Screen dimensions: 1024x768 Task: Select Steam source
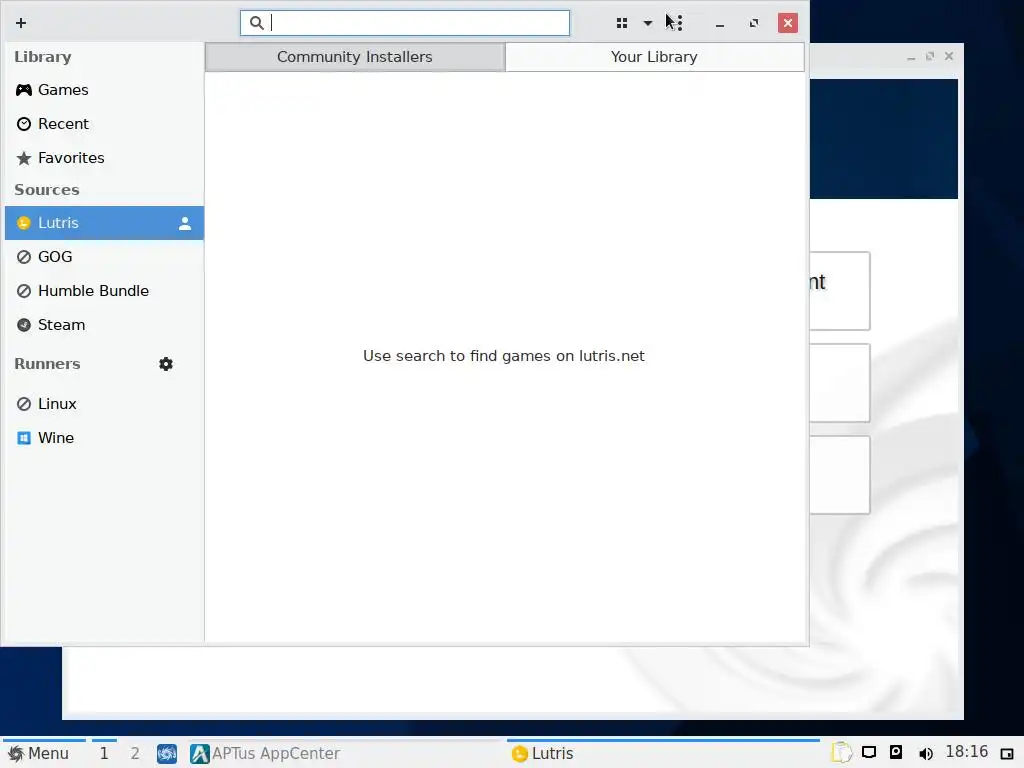click(x=104, y=325)
